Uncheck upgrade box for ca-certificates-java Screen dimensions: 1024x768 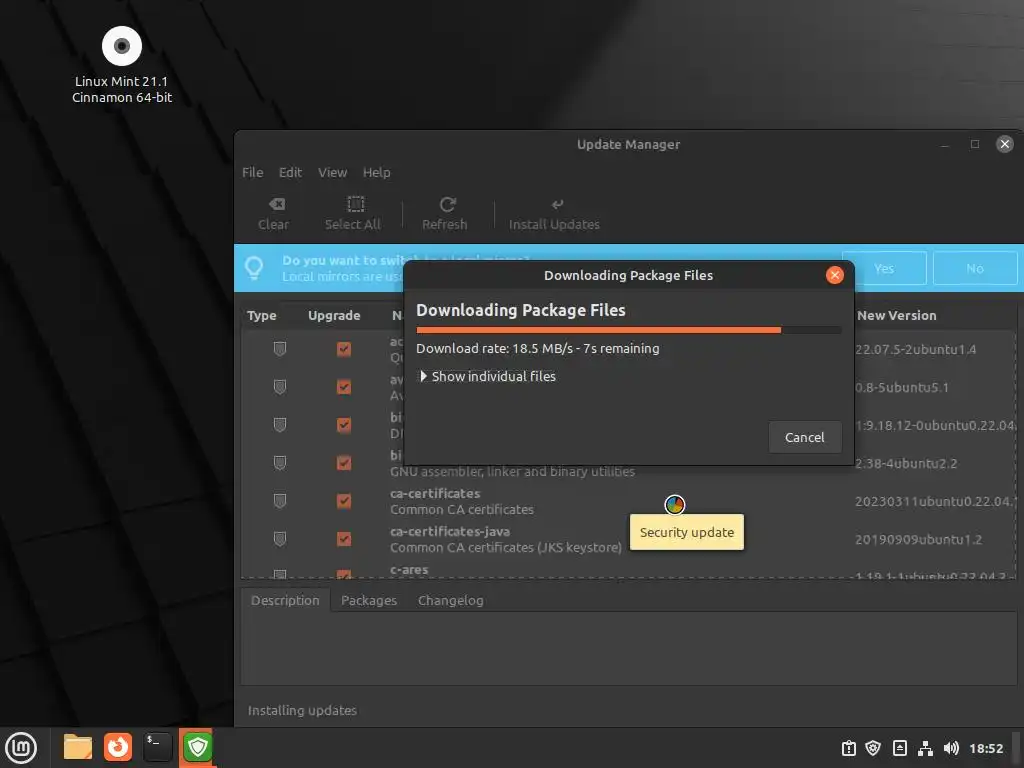coord(344,539)
